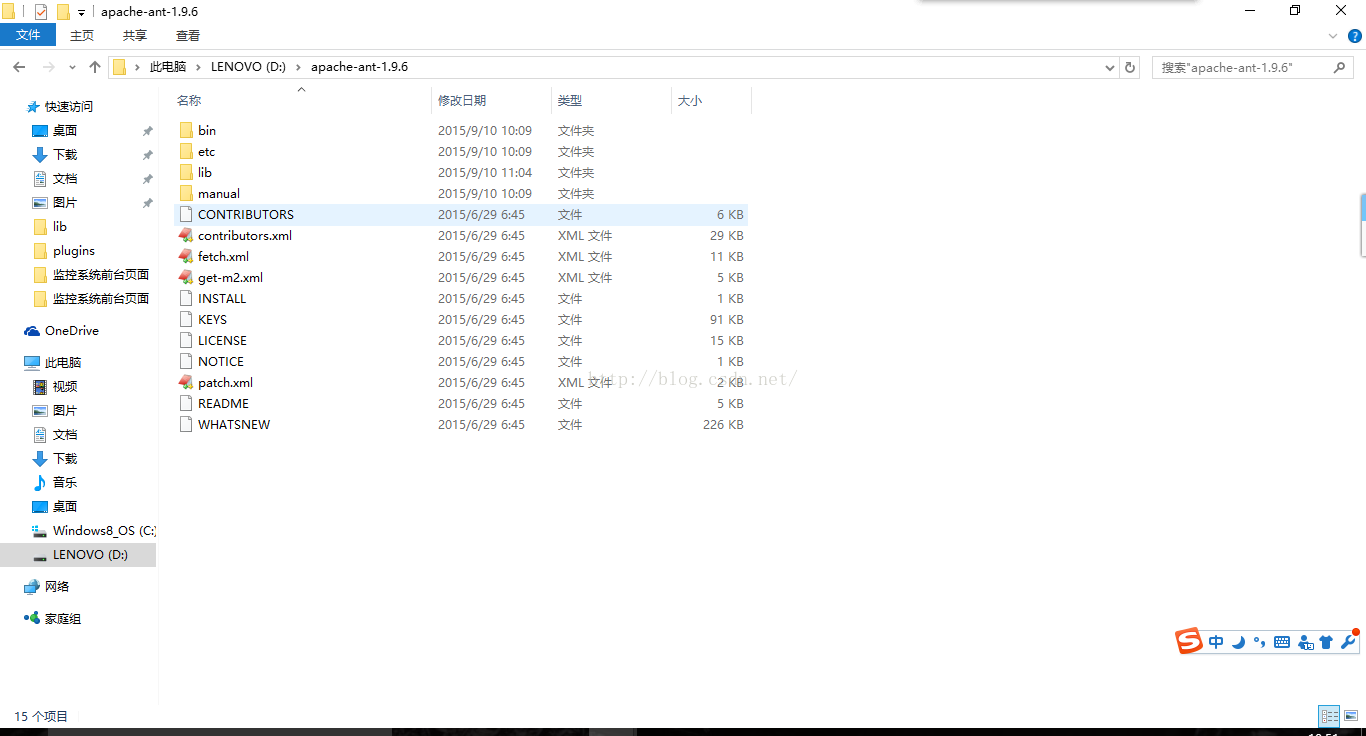This screenshot has height=736, width=1366.
Task: Open 网络 in the navigation pane
Action: click(x=57, y=587)
